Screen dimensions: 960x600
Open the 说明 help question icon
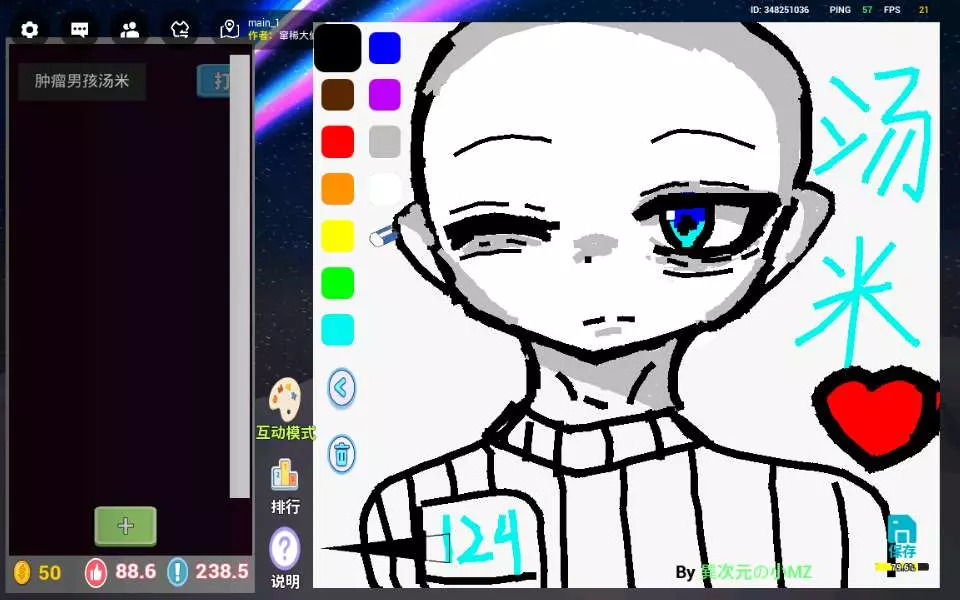click(x=285, y=549)
